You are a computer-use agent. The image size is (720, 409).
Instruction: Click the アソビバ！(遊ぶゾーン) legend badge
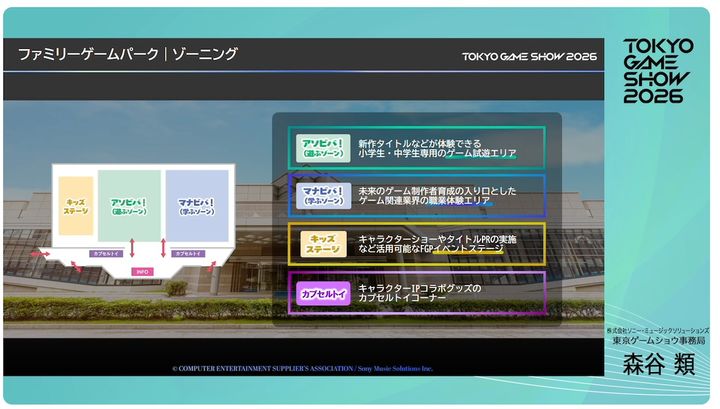click(x=323, y=148)
